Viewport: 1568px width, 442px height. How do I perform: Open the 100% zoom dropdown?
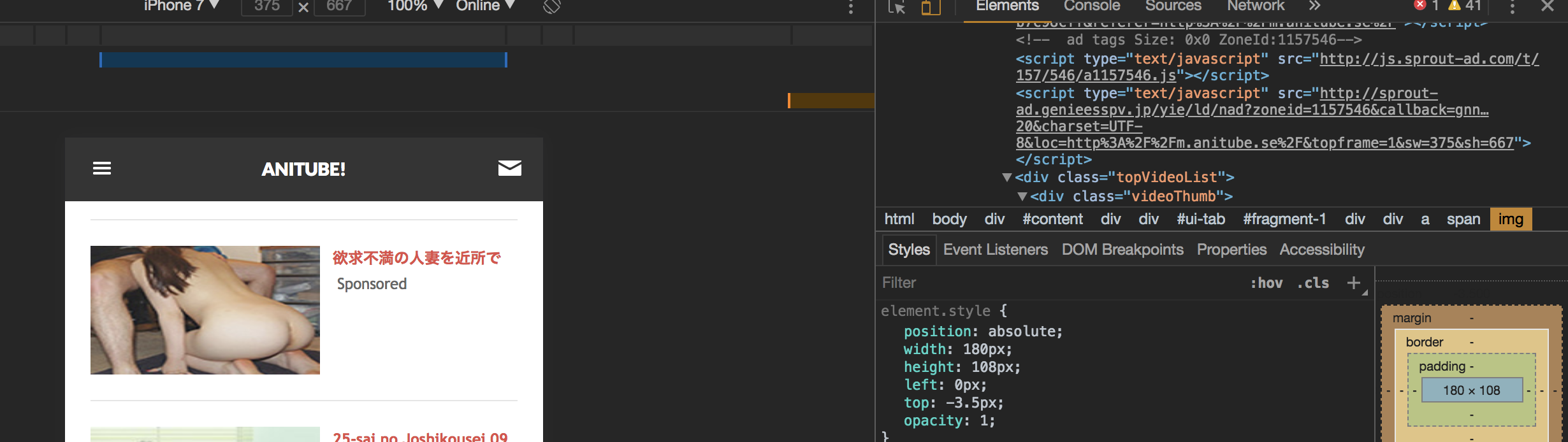tap(414, 6)
